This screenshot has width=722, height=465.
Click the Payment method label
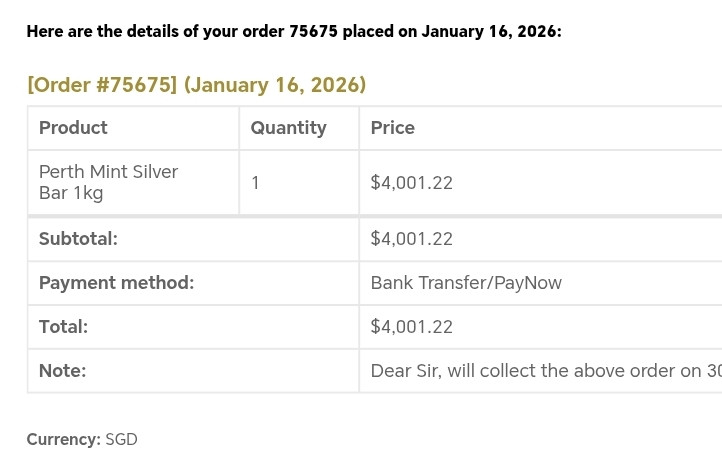(x=116, y=283)
